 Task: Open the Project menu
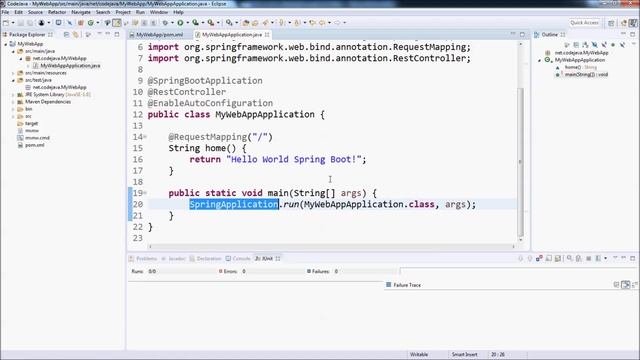point(123,12)
